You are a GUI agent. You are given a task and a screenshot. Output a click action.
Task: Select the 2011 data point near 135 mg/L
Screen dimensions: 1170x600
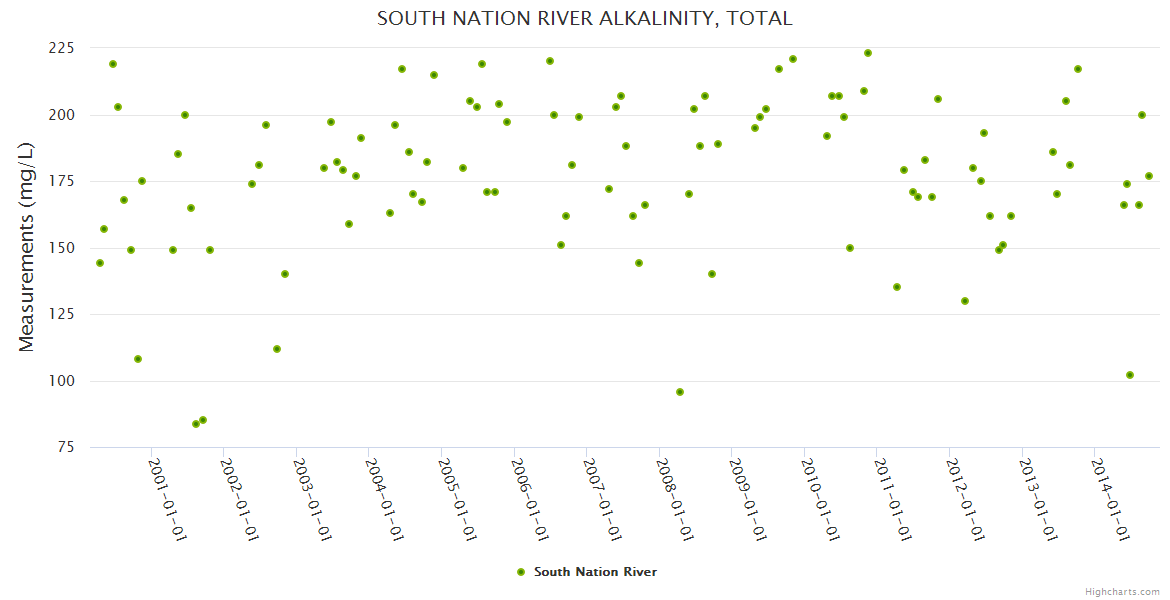(x=897, y=287)
